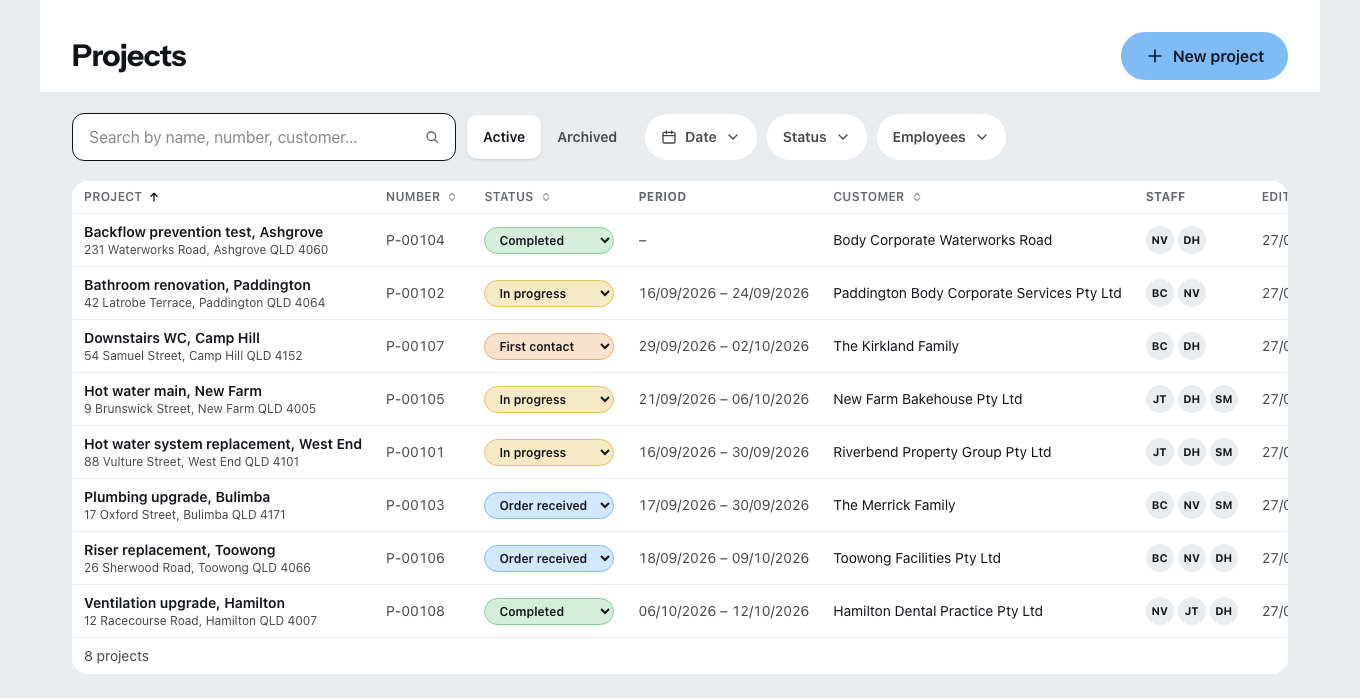Click the period 17/09/2026 – 30/09/2026
The height and width of the screenshot is (698, 1360).
point(724,505)
